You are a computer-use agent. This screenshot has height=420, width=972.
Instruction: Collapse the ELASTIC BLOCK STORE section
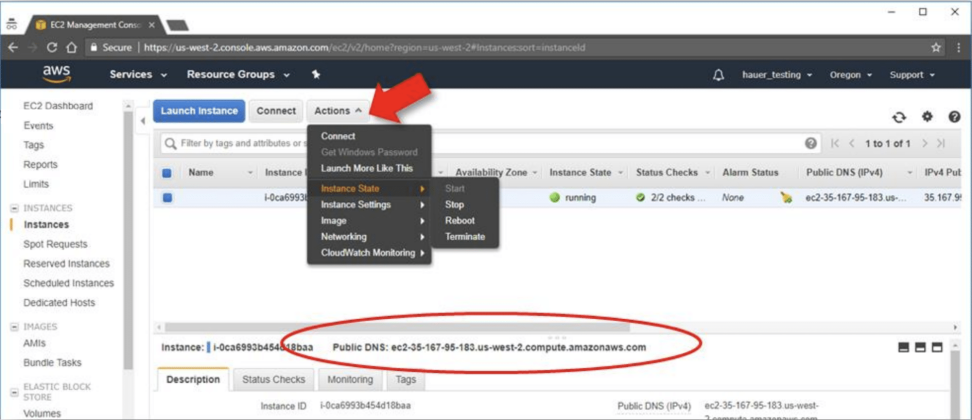pyautogui.click(x=14, y=392)
